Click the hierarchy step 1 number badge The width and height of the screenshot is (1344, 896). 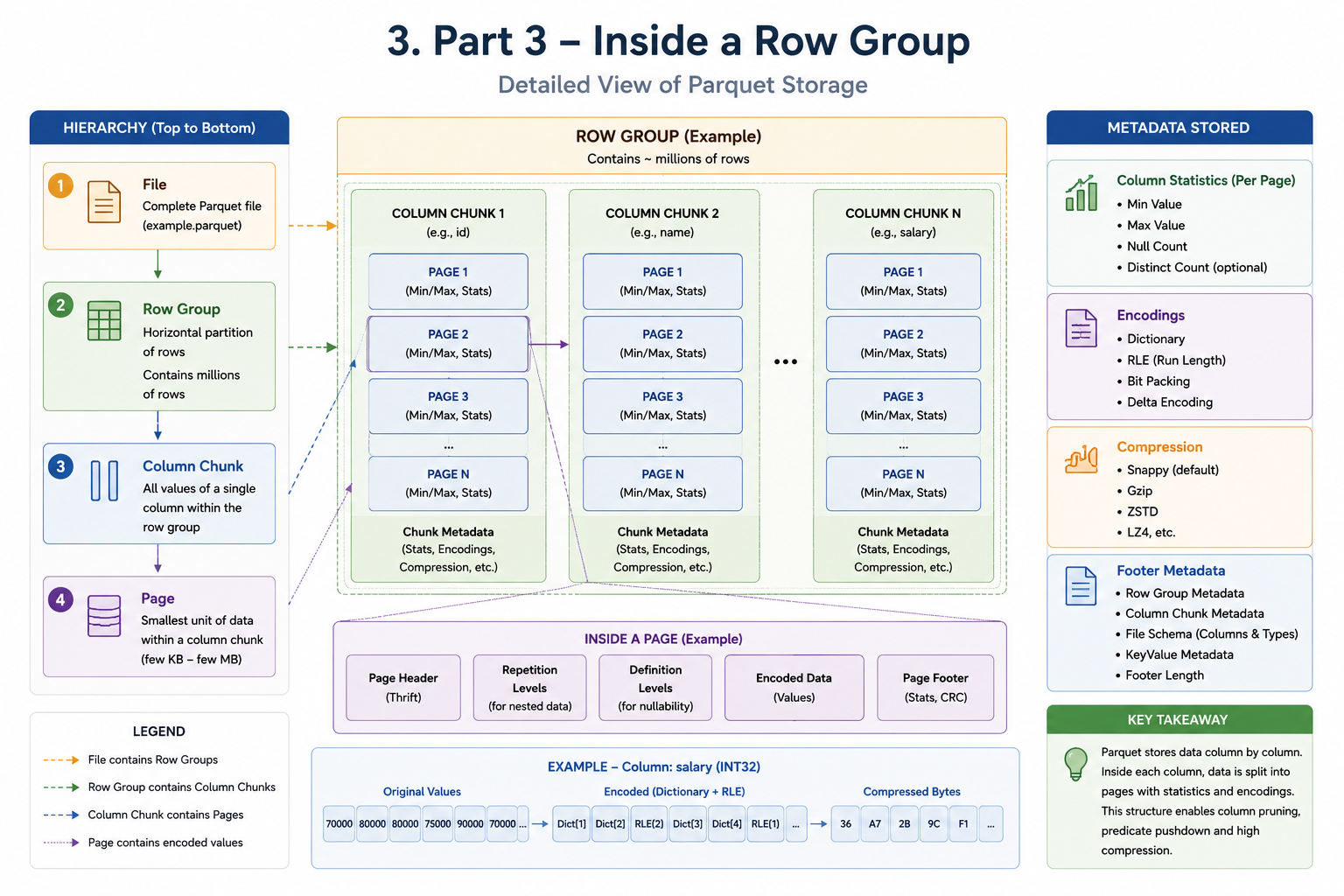pos(60,185)
